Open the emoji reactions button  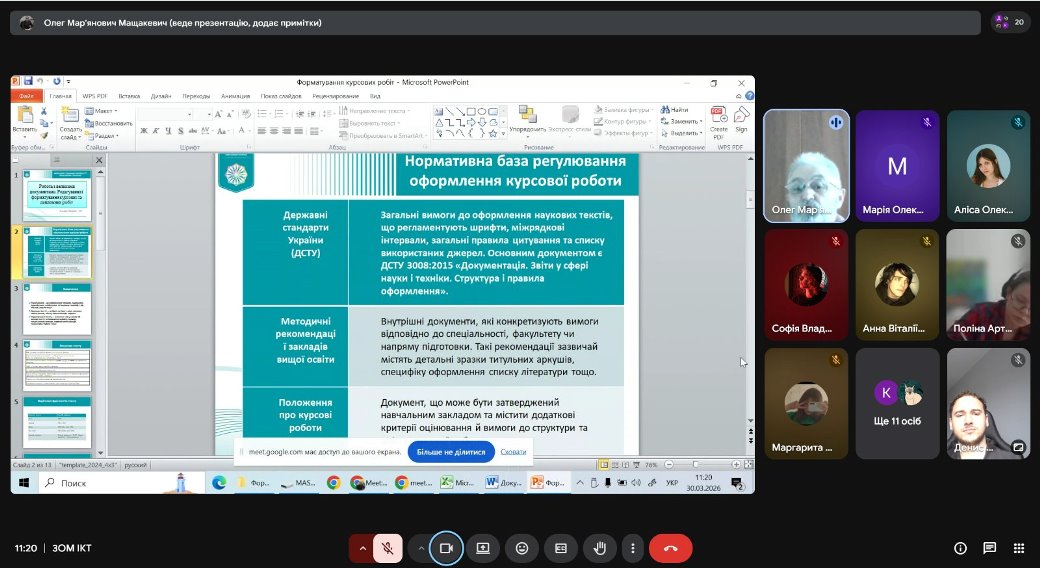(522, 548)
